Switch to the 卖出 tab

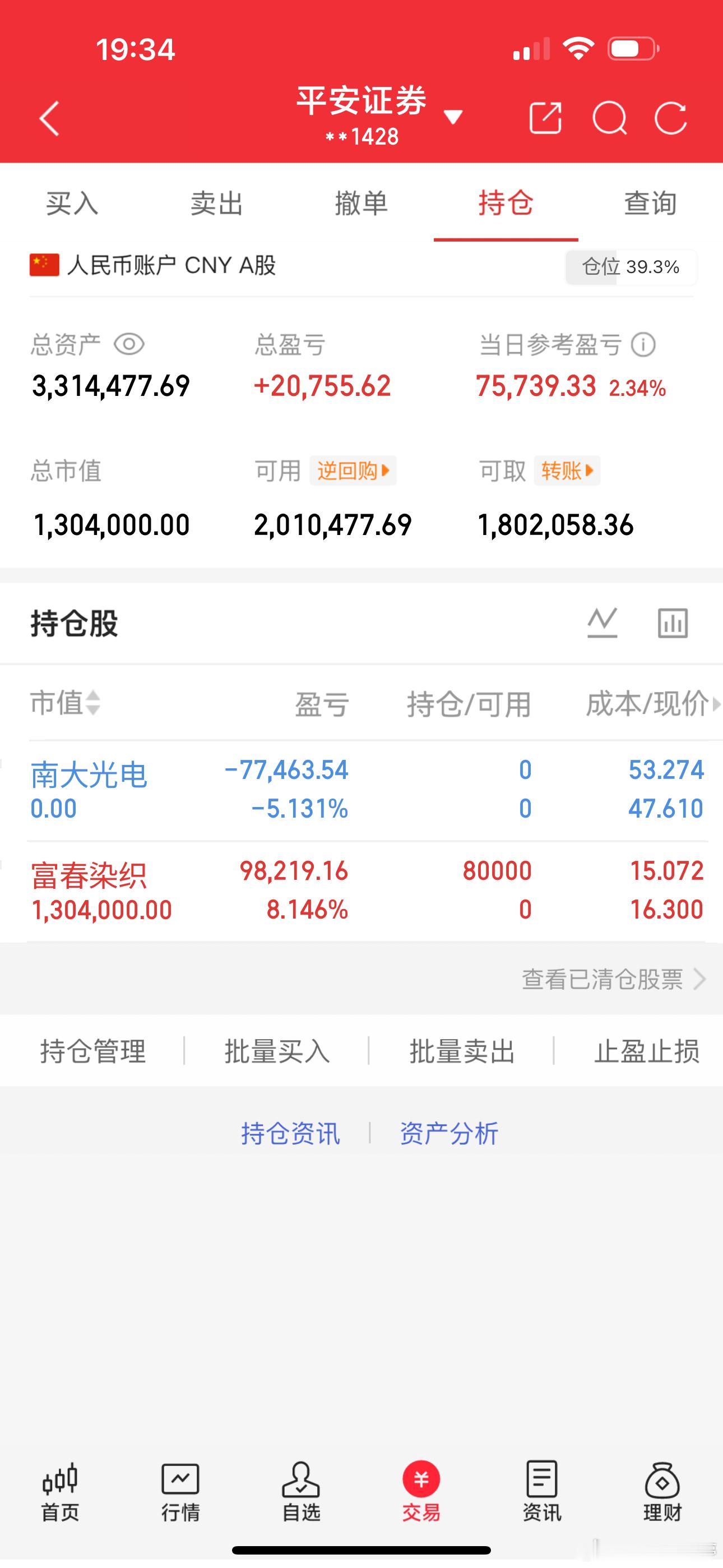click(217, 202)
